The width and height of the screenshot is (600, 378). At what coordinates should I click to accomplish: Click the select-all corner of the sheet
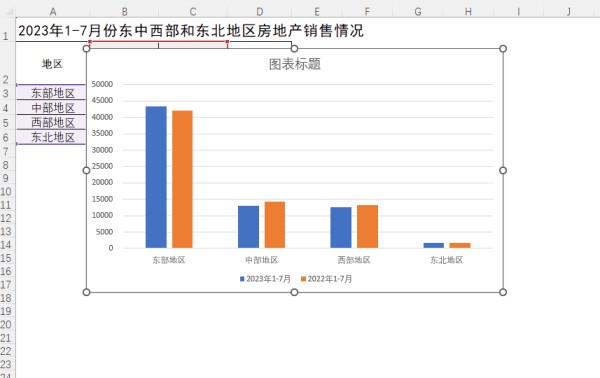click(x=8, y=11)
